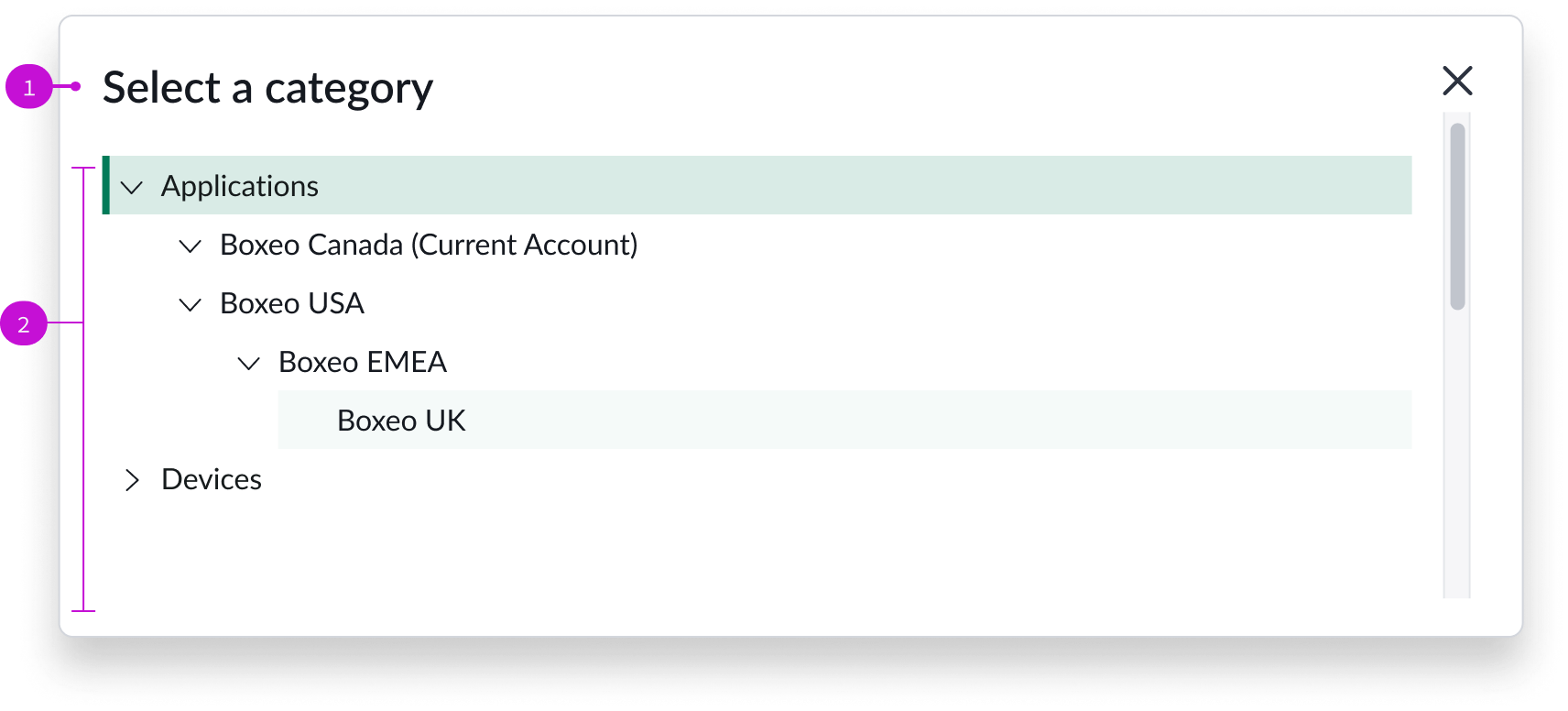Screen dimensions: 1568x711
Task: Click the downward chevron next to Applications
Action: (x=131, y=187)
